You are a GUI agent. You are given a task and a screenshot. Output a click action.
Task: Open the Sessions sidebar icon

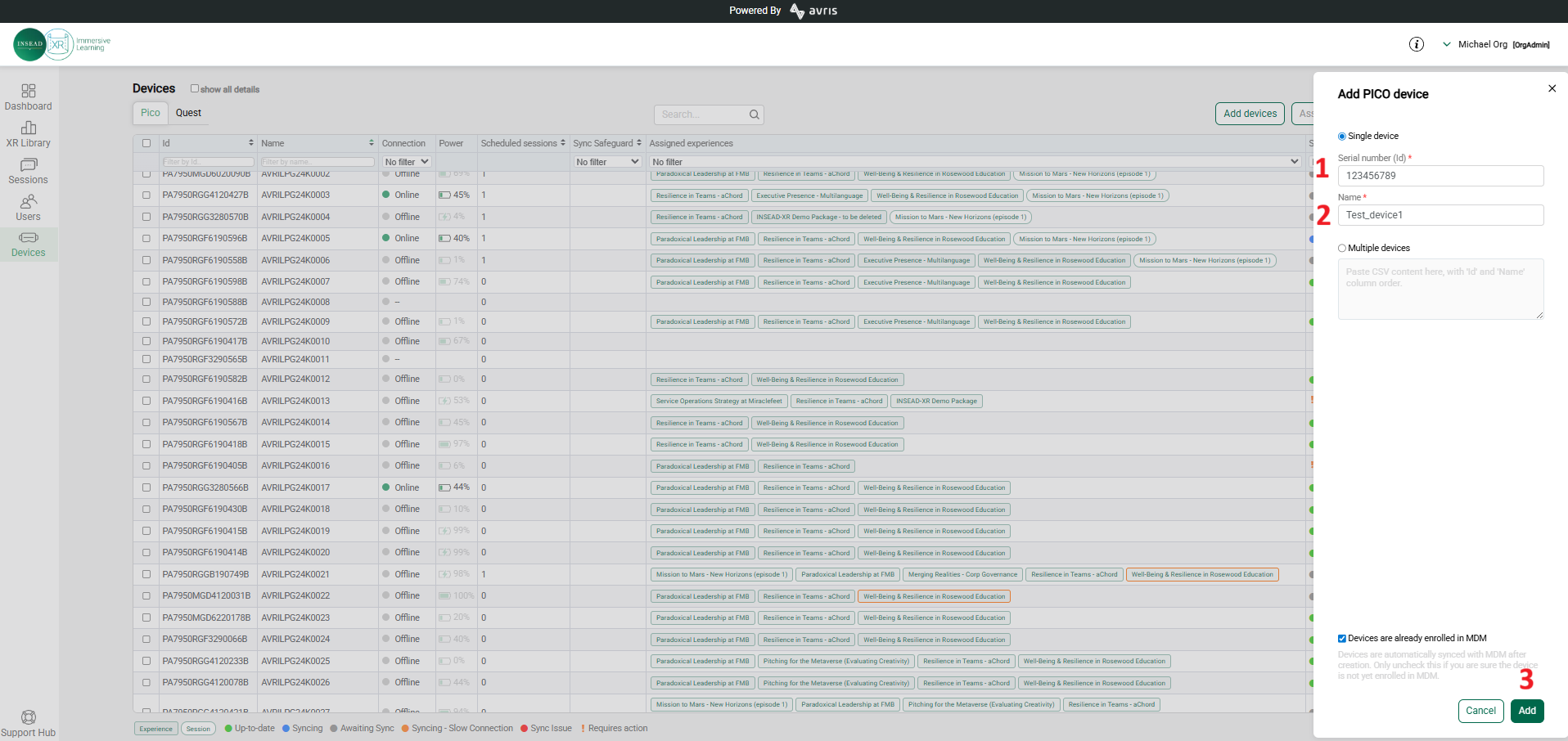point(29,164)
